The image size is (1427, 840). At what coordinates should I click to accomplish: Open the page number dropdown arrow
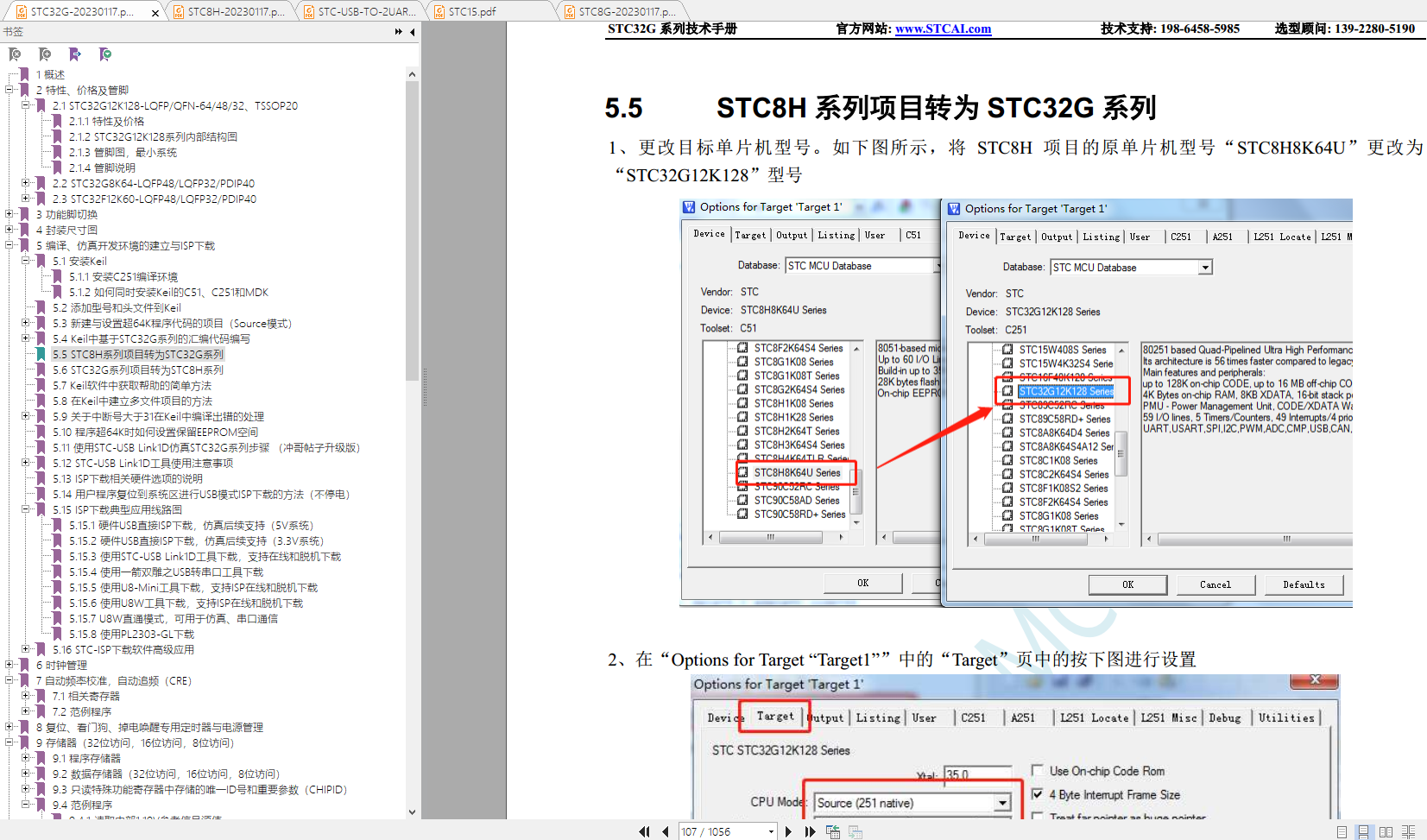tap(771, 831)
